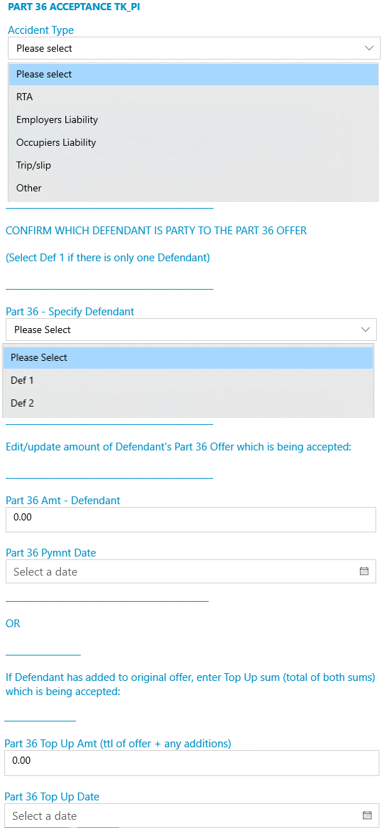Focus the Part 36 Amt - Defendant field

click(191, 519)
